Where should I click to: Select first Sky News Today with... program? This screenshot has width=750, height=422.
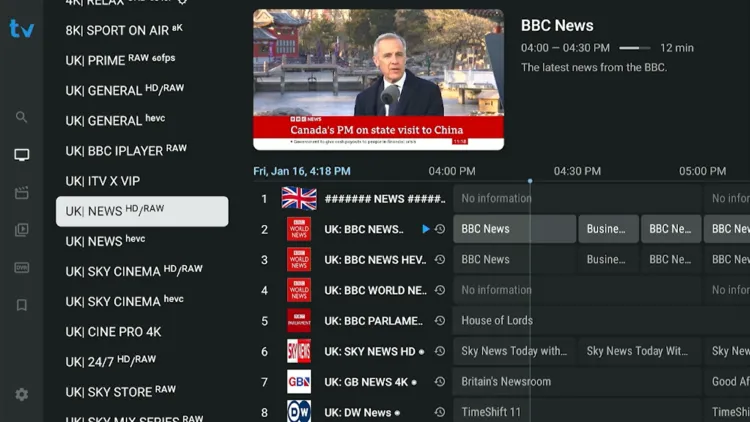[515, 351]
